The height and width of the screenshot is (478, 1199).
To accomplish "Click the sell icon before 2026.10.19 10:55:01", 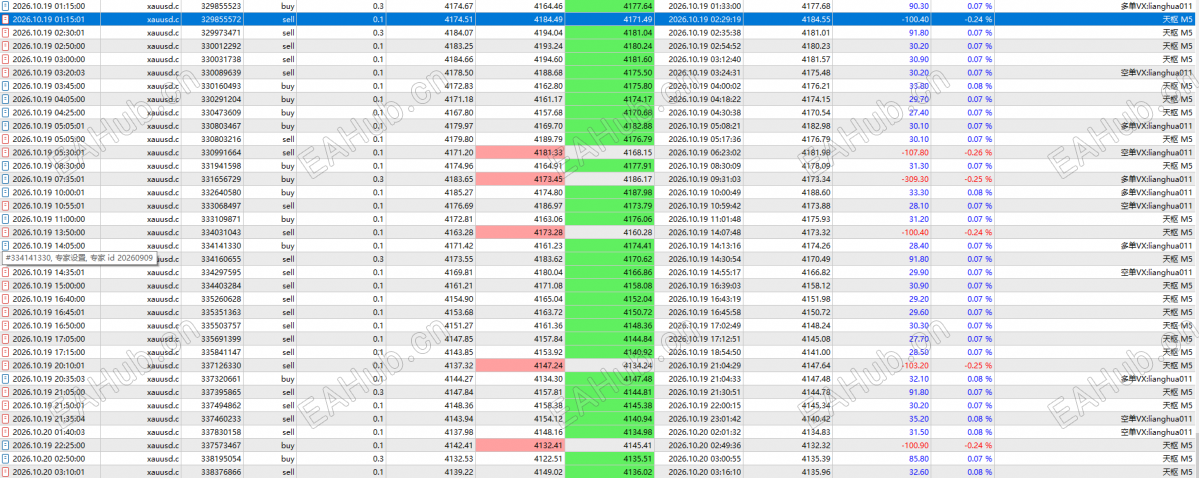I will (6, 205).
